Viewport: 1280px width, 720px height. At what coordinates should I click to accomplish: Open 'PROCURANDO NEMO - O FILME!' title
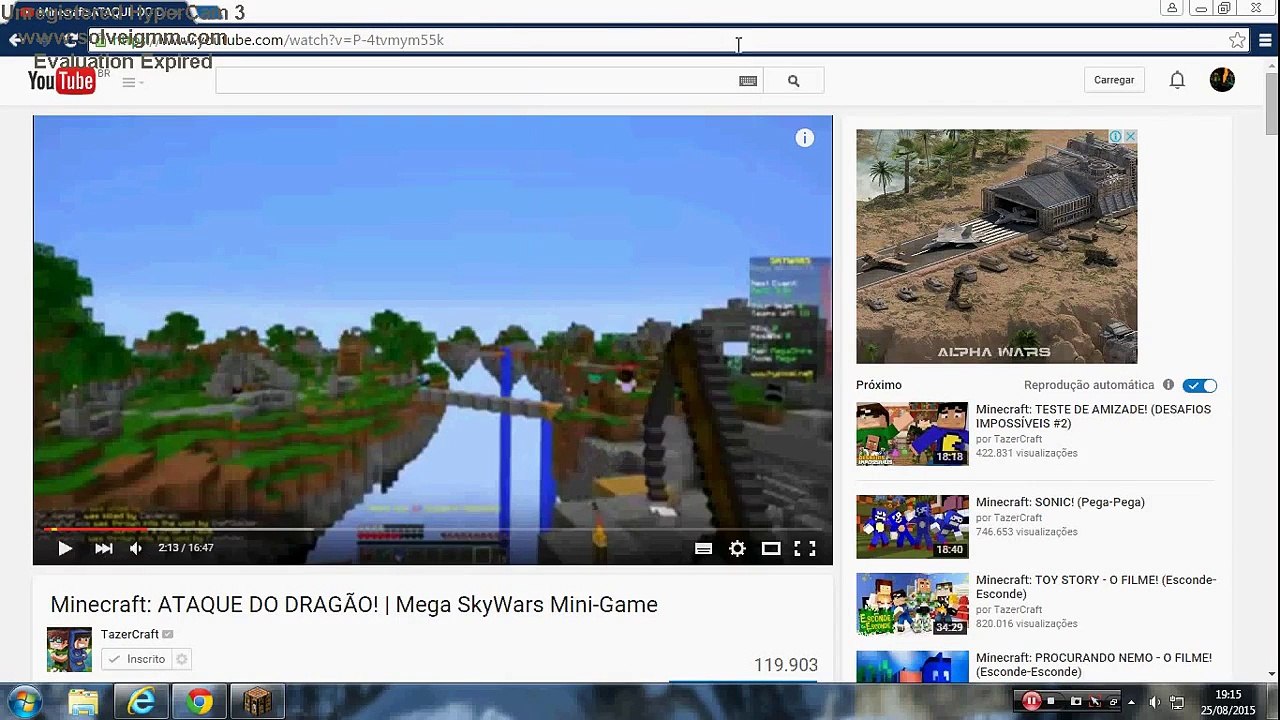pos(1094,665)
